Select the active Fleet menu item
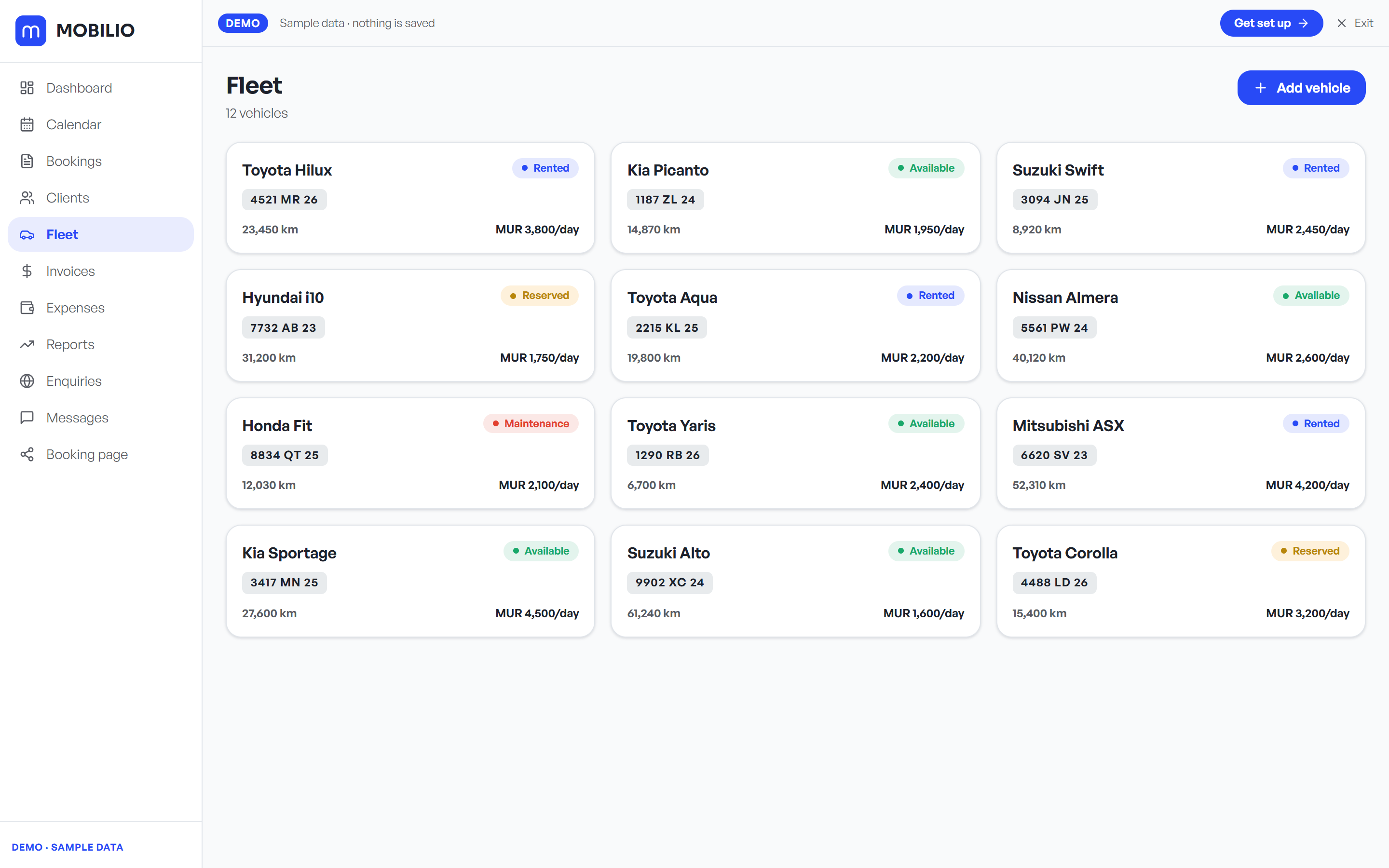Viewport: 1389px width, 868px height. [101, 235]
